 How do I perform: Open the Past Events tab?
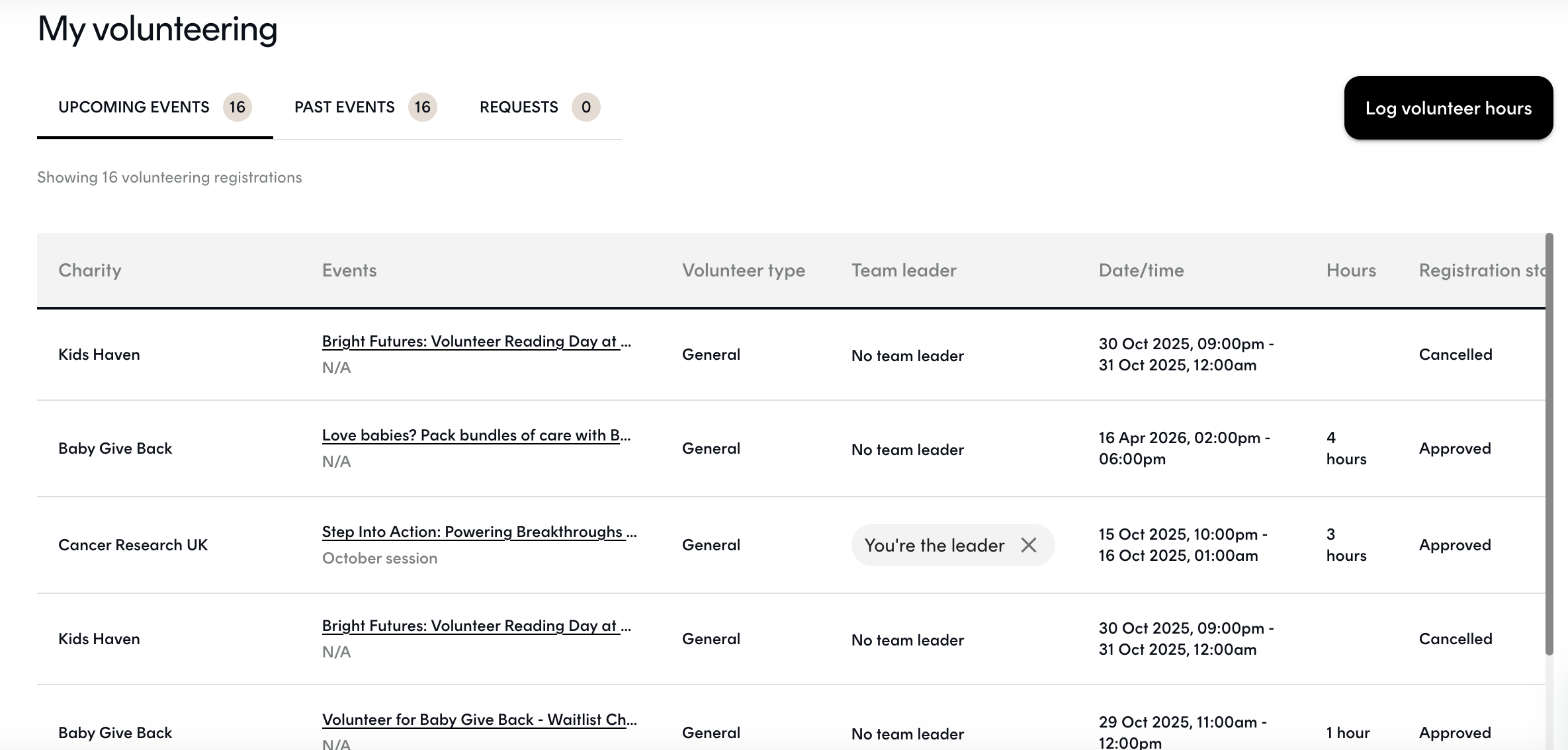click(365, 107)
